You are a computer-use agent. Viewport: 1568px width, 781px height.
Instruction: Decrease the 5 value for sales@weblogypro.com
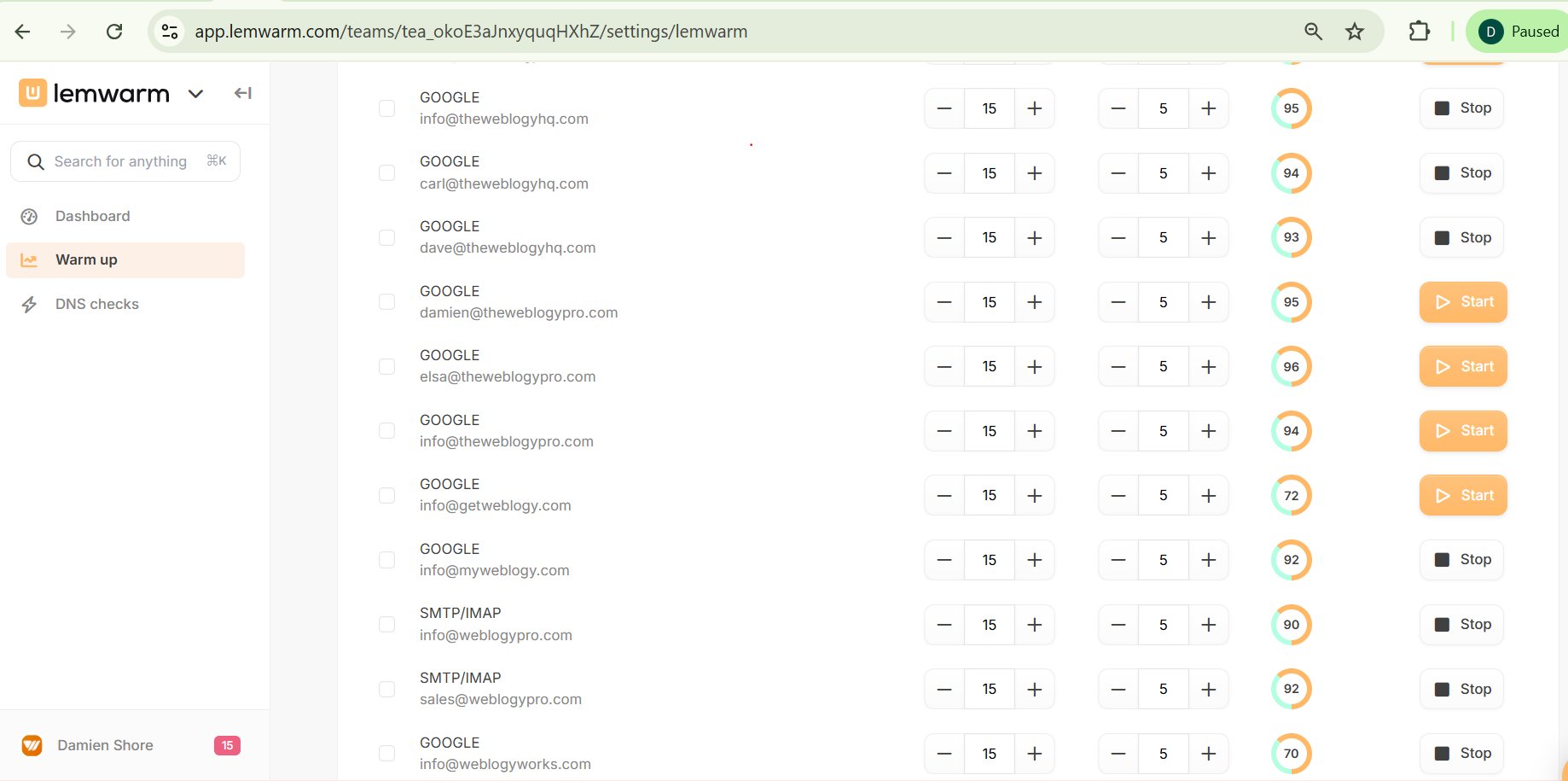click(x=1118, y=689)
